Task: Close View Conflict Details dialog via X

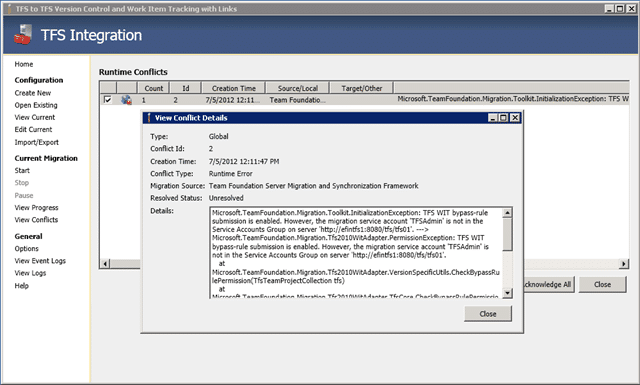Action: 515,118
